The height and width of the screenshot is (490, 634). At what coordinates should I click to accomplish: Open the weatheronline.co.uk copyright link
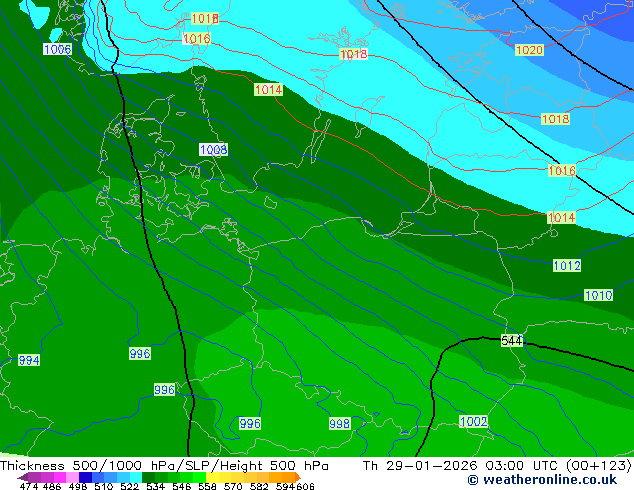coord(542,480)
